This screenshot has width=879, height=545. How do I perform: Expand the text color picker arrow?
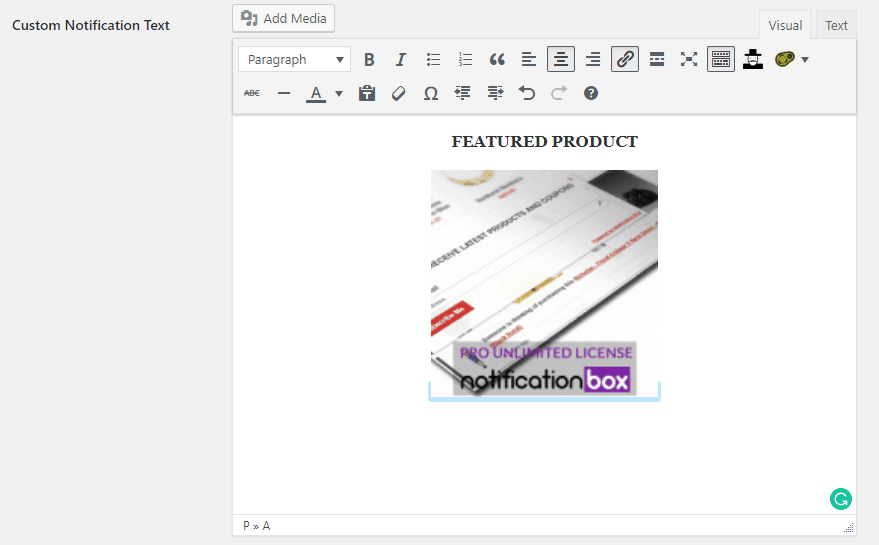pos(339,94)
